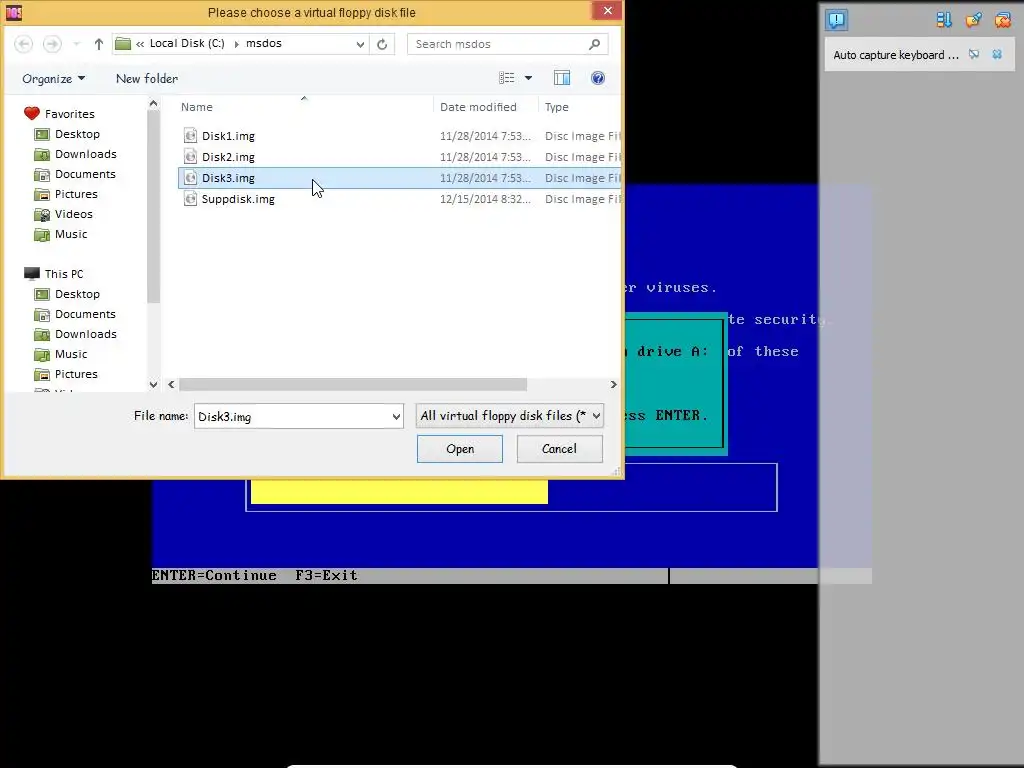Viewport: 1024px width, 768px height.
Task: Click Suppdisk.img date 12/15/2014
Action: (x=485, y=199)
